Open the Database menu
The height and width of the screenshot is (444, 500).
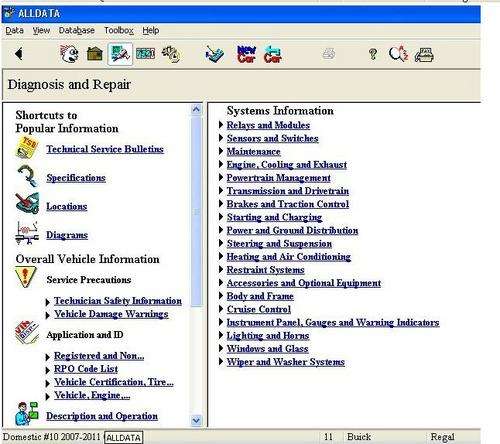click(x=76, y=30)
